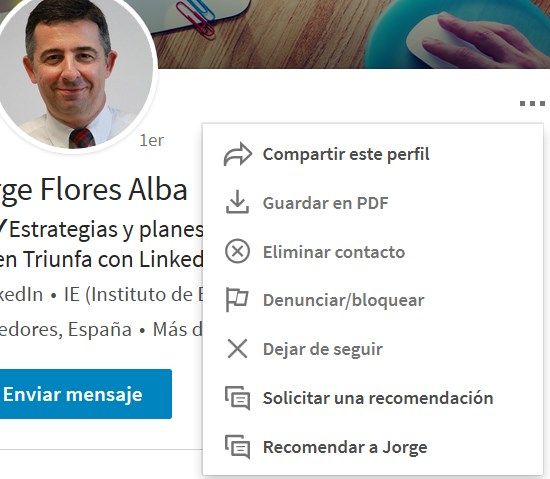This screenshot has width=550, height=479.
Task: Choose Guardar en PDF
Action: coord(326,203)
